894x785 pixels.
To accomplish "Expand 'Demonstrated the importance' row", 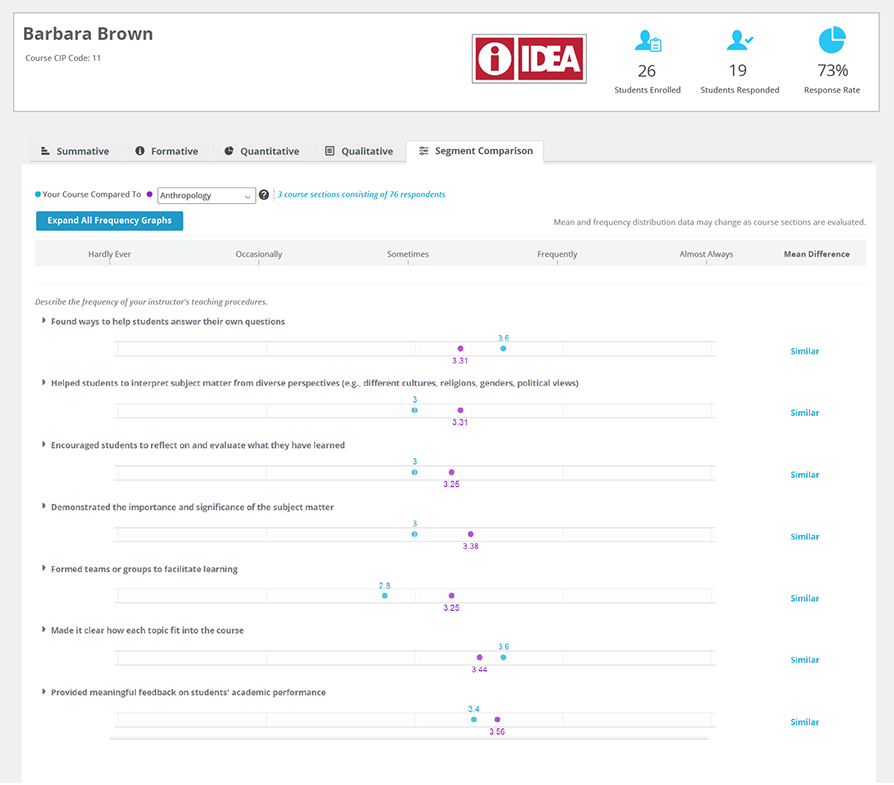I will [x=44, y=507].
